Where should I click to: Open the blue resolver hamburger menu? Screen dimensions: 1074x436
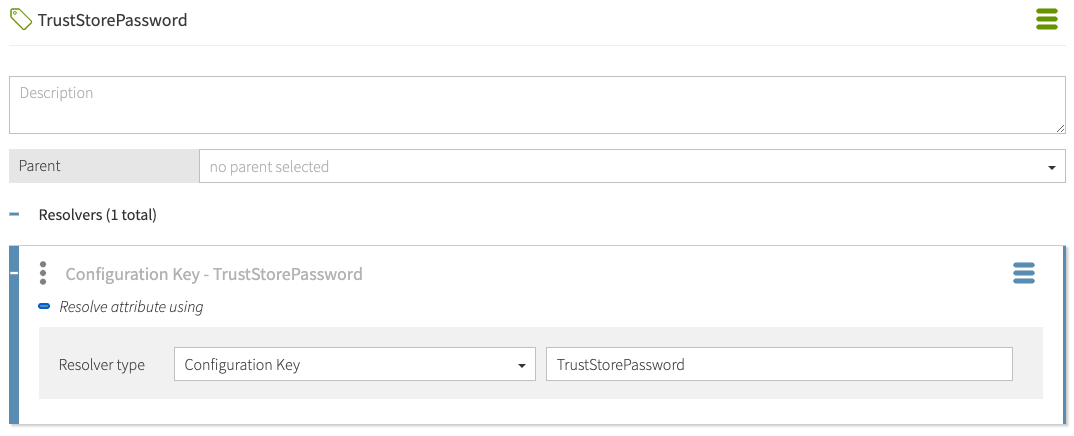(x=1024, y=273)
